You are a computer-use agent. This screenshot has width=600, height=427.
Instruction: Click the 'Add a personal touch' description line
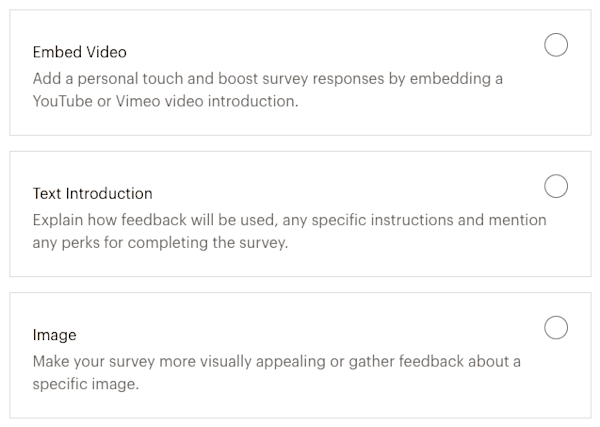click(267, 77)
